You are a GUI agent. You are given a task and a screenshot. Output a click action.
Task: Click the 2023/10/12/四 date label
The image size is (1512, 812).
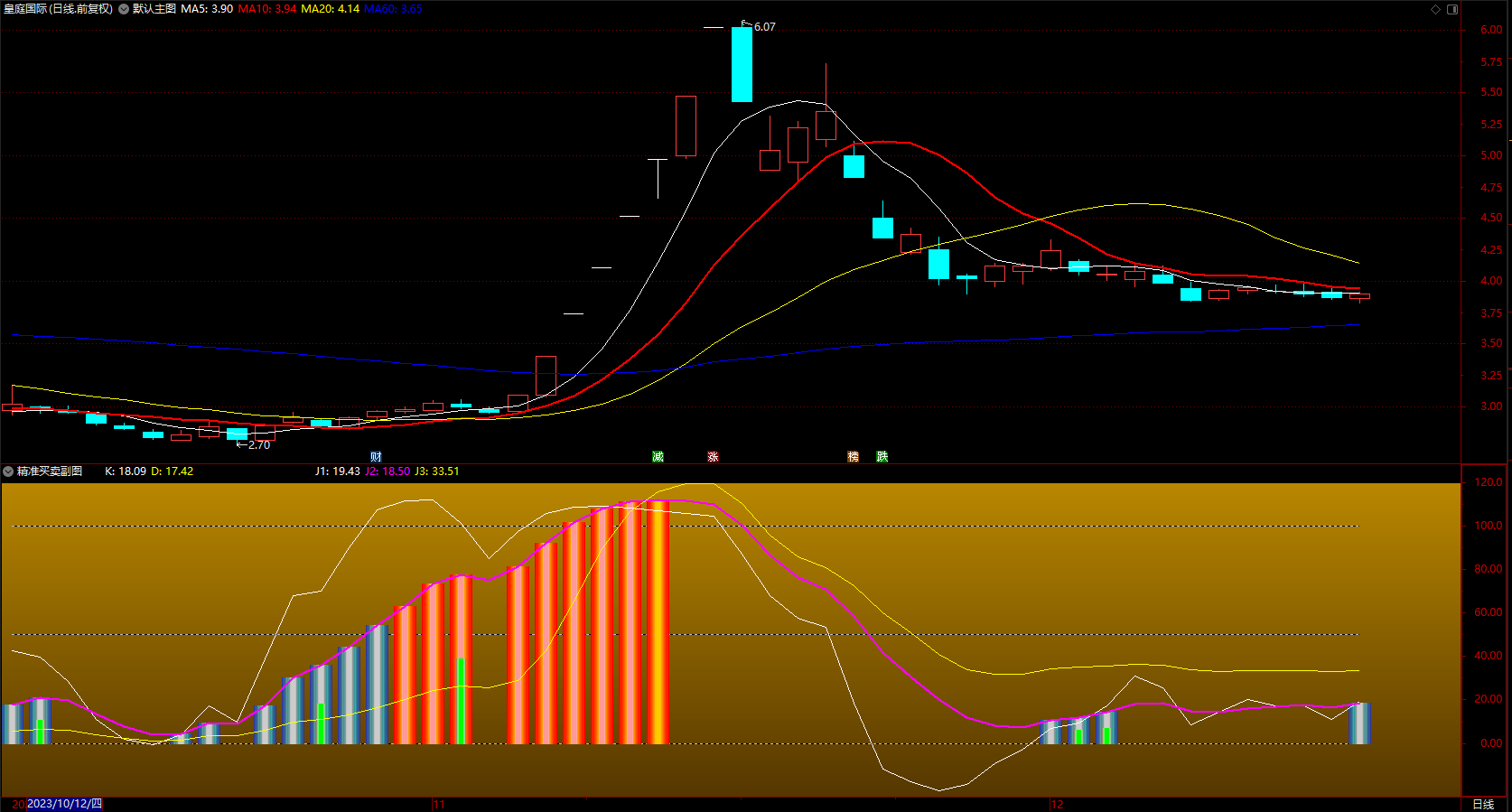[64, 804]
